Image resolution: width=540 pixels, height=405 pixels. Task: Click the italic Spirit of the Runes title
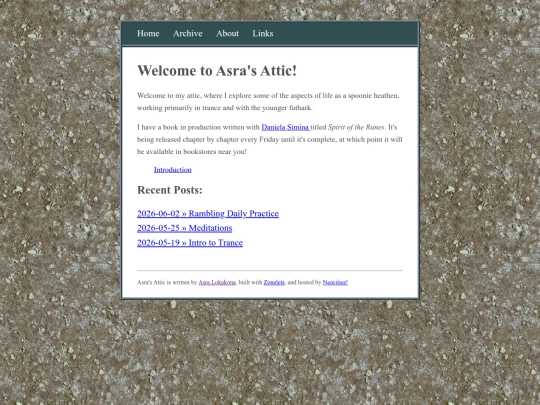click(356, 127)
